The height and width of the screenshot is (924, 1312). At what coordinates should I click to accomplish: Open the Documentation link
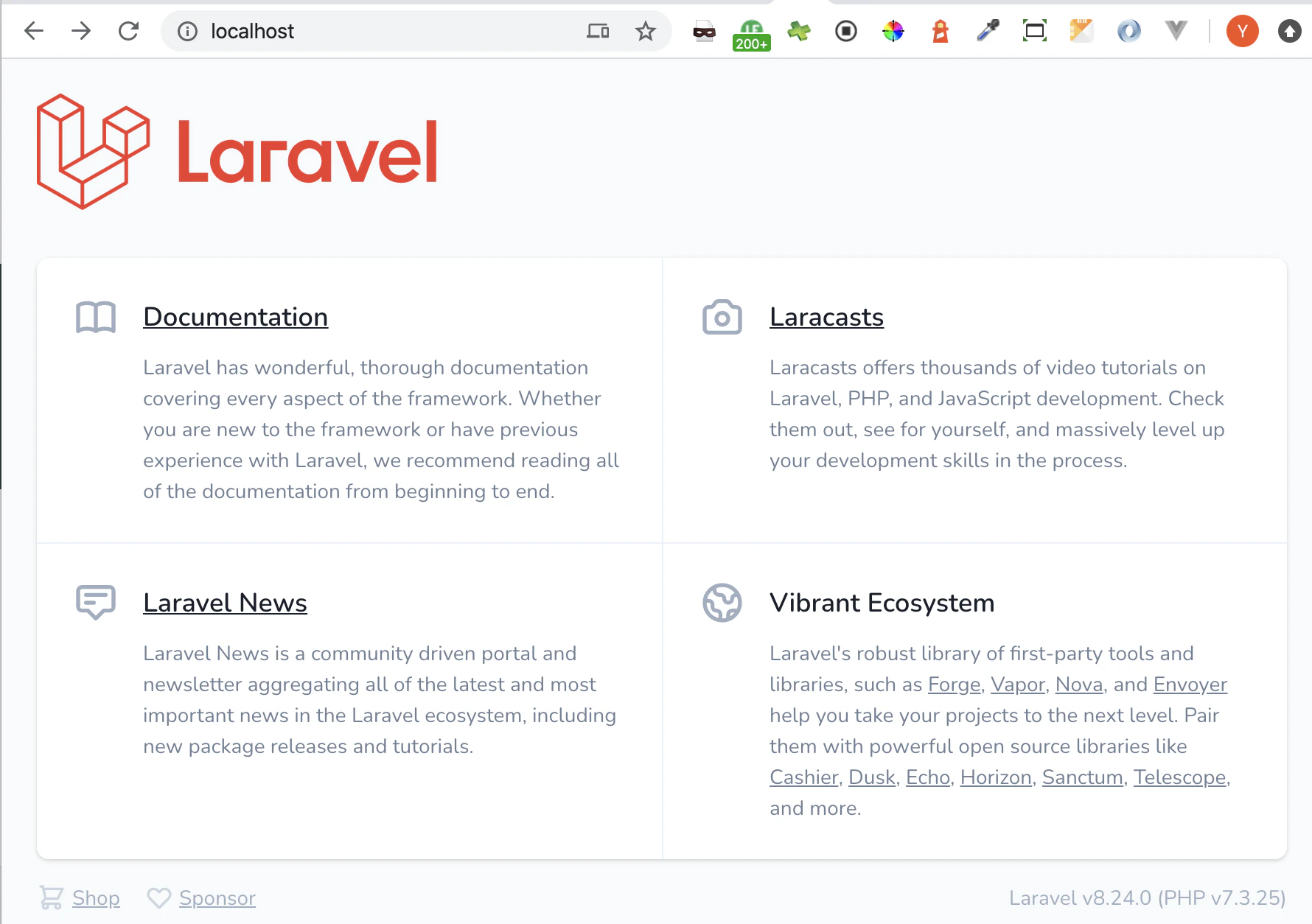(x=236, y=317)
